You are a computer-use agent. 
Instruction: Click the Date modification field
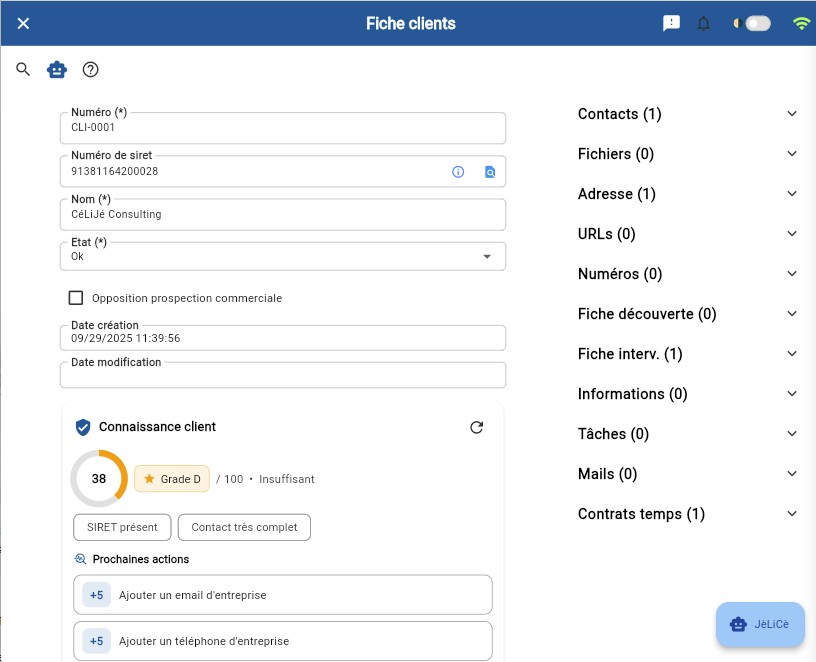pos(283,374)
